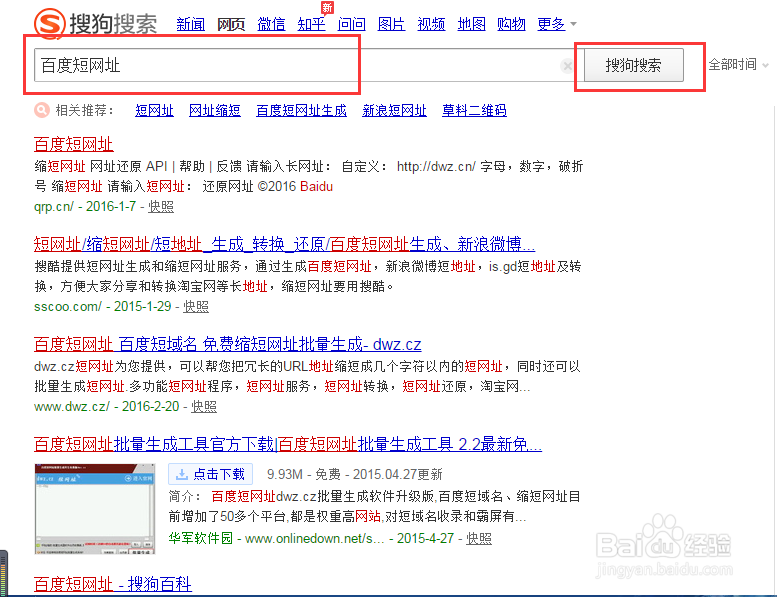
Task: Click the software screenshot thumbnail
Action: (95, 509)
